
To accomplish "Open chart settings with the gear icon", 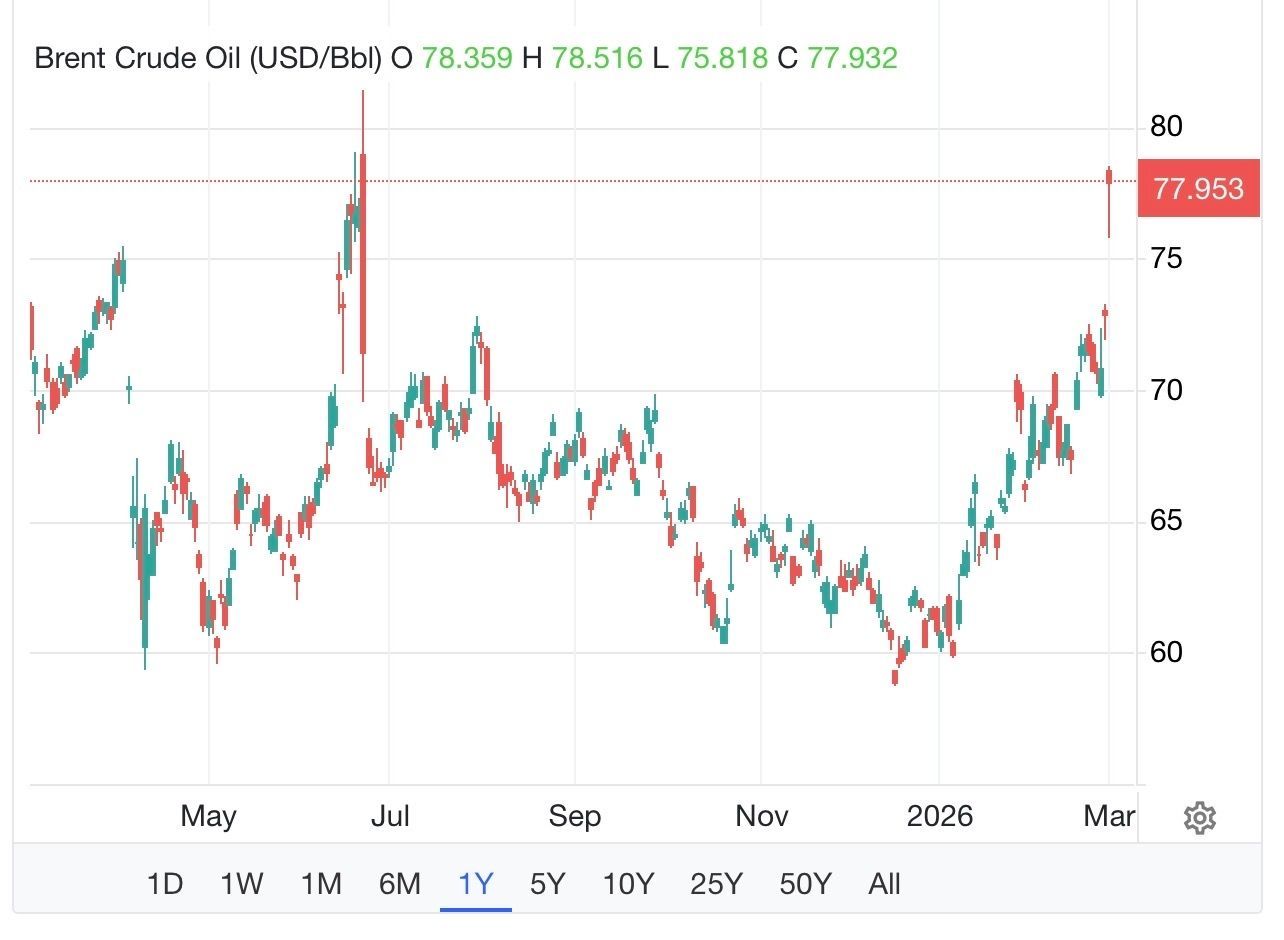I will [1199, 818].
